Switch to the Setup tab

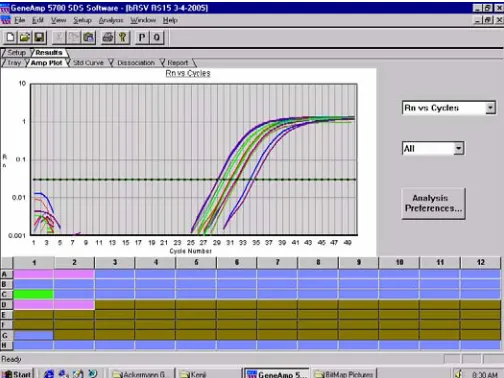click(x=16, y=53)
